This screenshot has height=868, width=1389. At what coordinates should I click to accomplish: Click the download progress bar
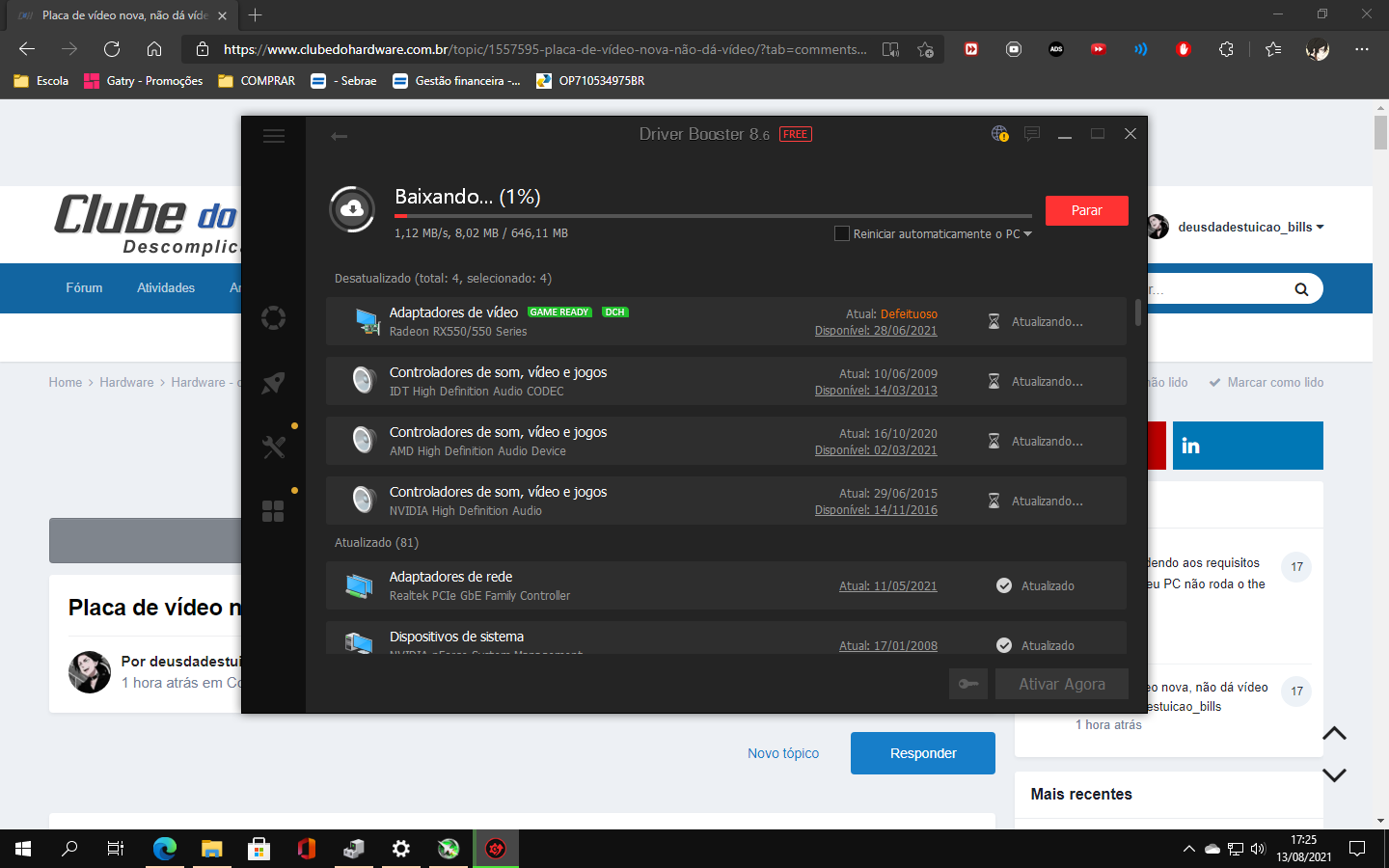coord(713,216)
